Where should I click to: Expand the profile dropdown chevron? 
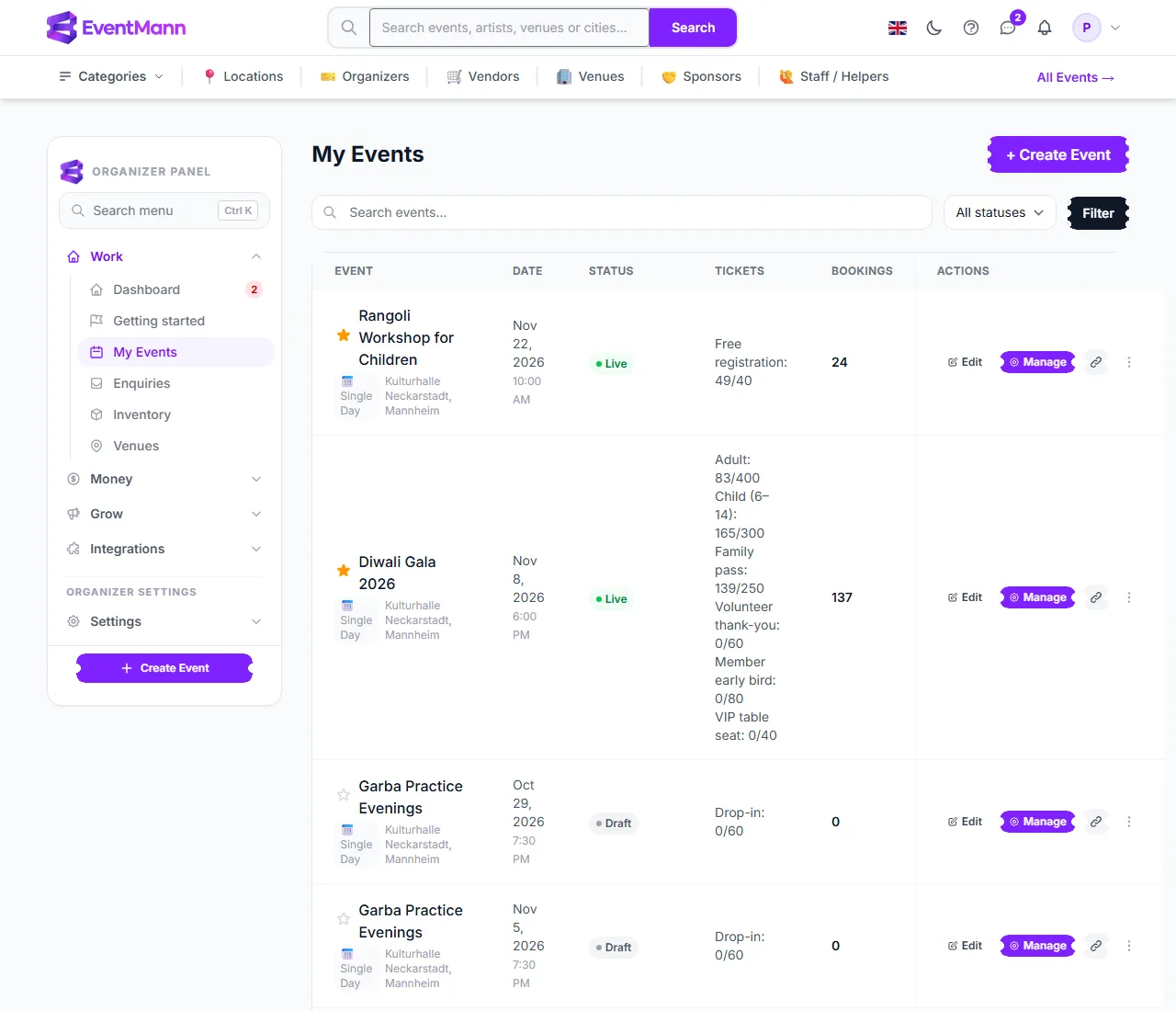click(1115, 28)
